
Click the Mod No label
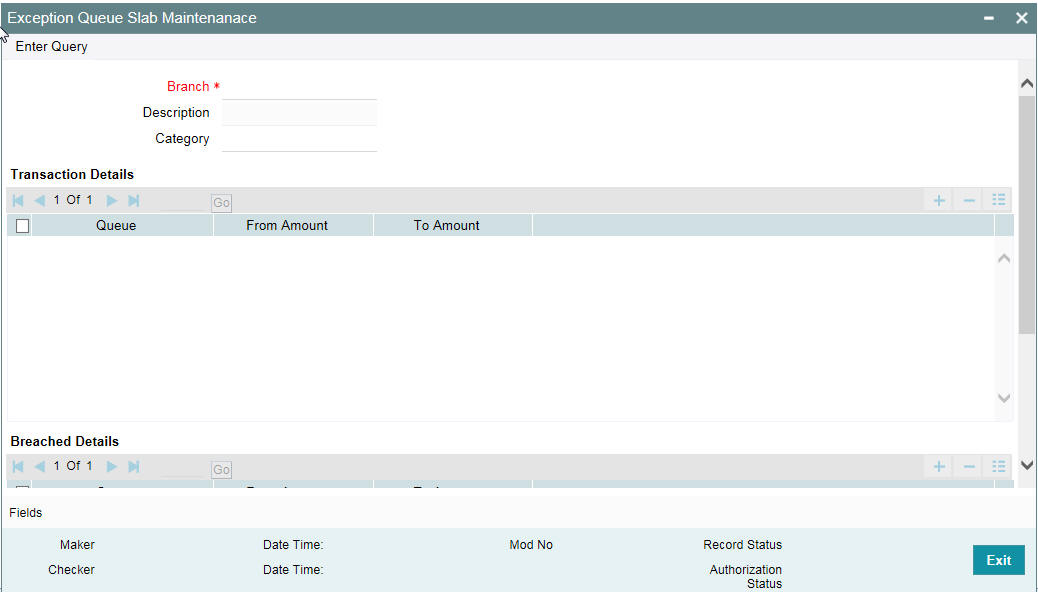tap(531, 545)
